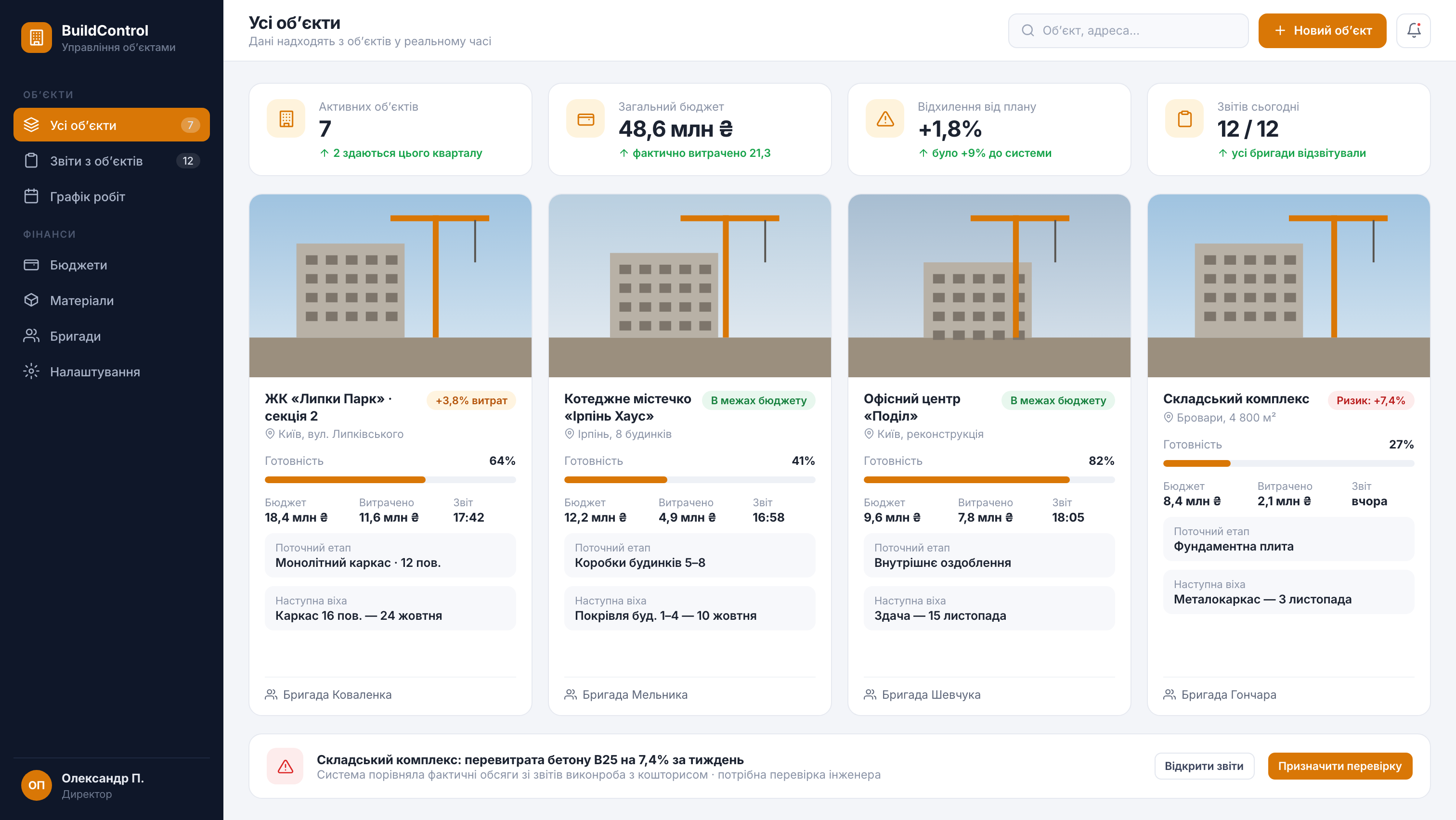The image size is (1456, 820).
Task: Click Каркас 16 пов. — 24 жовтня milestone
Action: [390, 609]
